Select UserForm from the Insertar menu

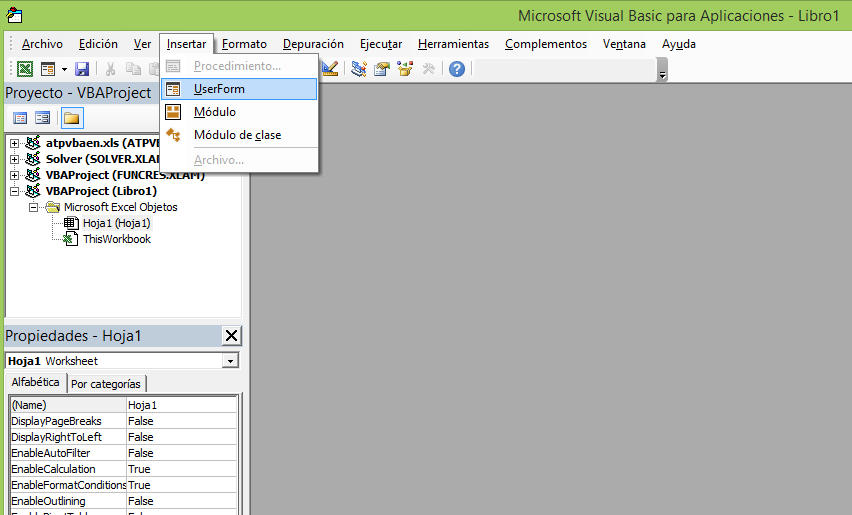(239, 89)
